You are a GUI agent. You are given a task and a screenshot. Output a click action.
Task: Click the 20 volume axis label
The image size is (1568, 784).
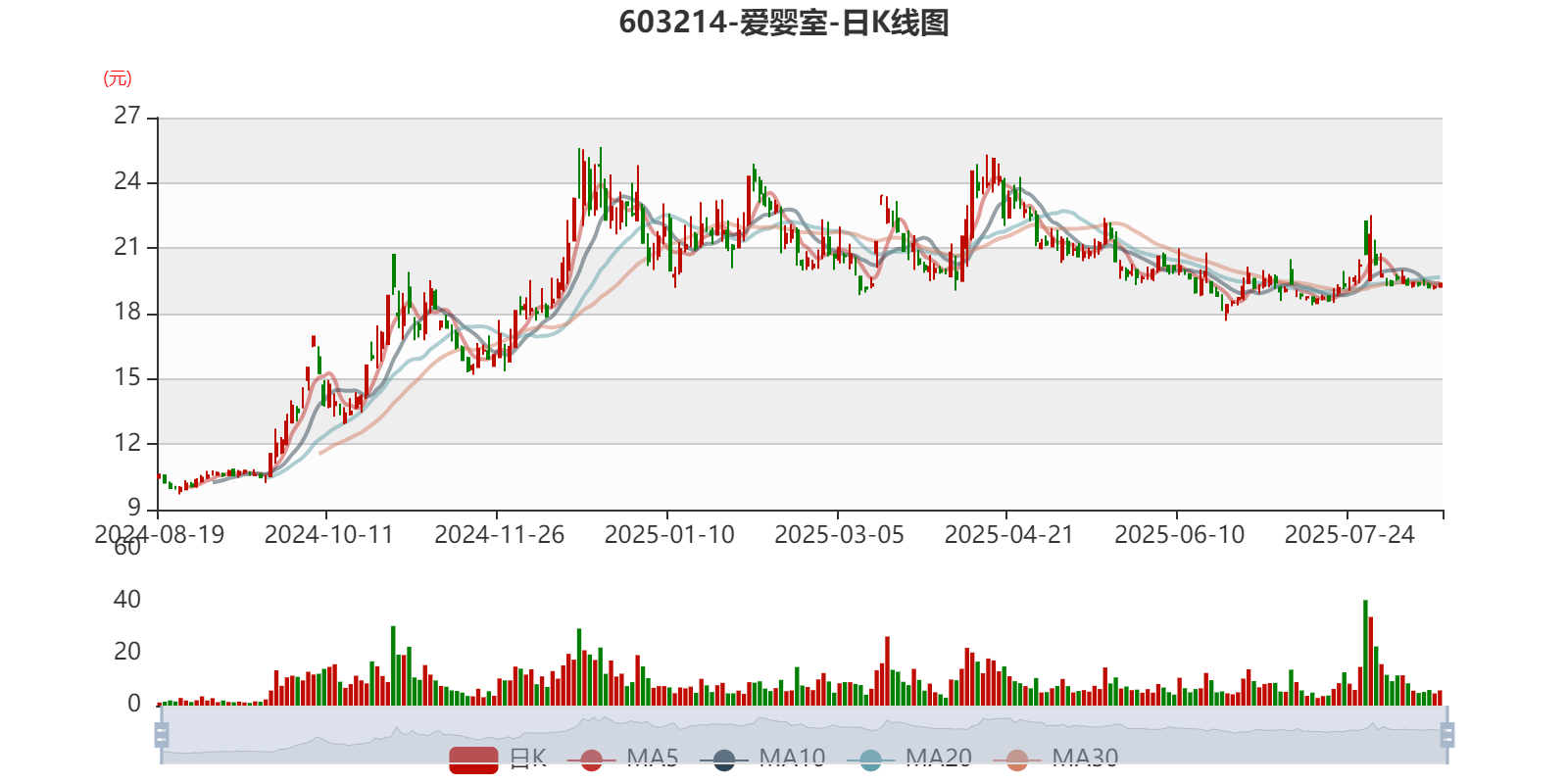pos(127,651)
